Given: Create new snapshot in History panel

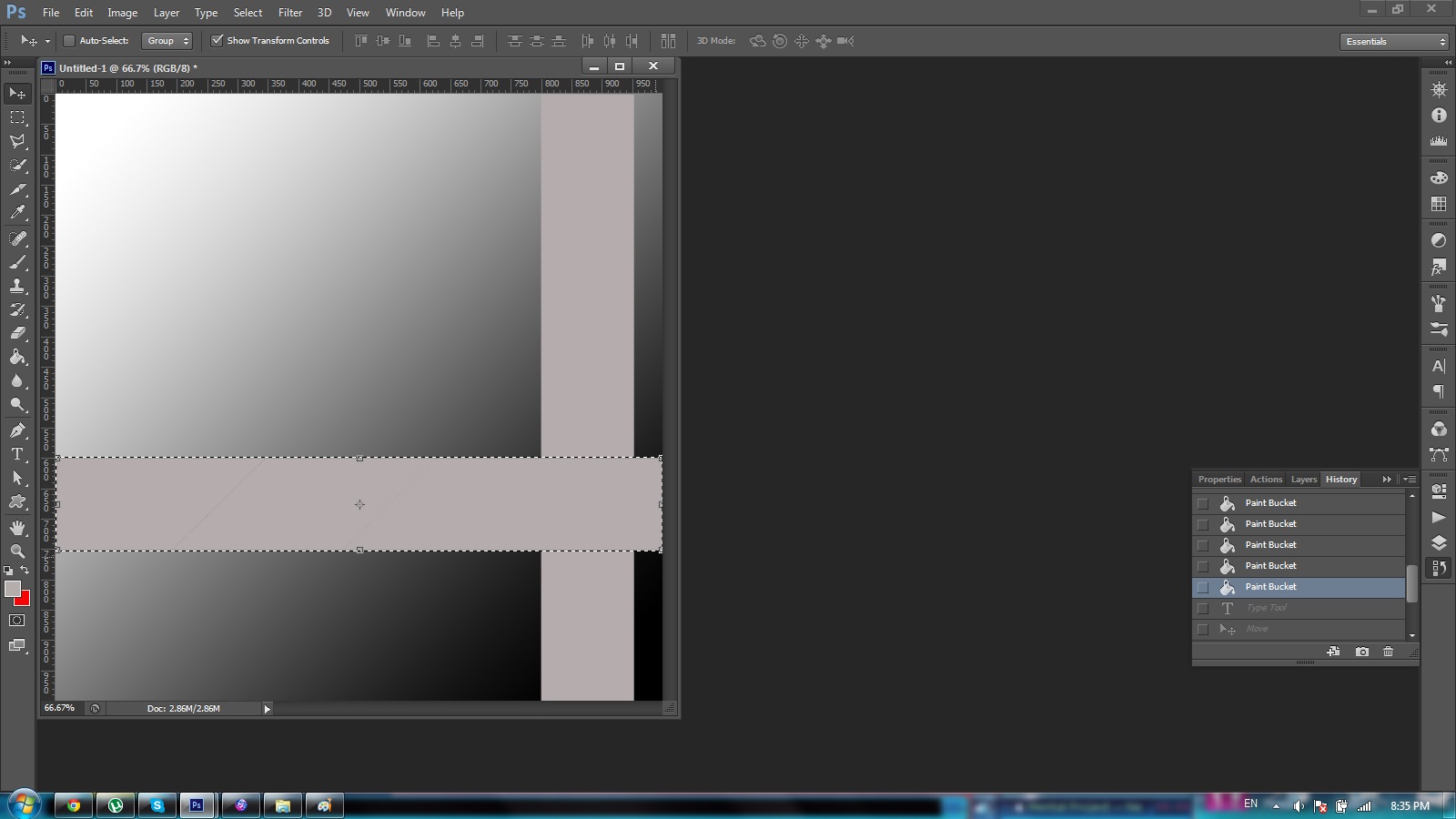Looking at the screenshot, I should 1361,652.
